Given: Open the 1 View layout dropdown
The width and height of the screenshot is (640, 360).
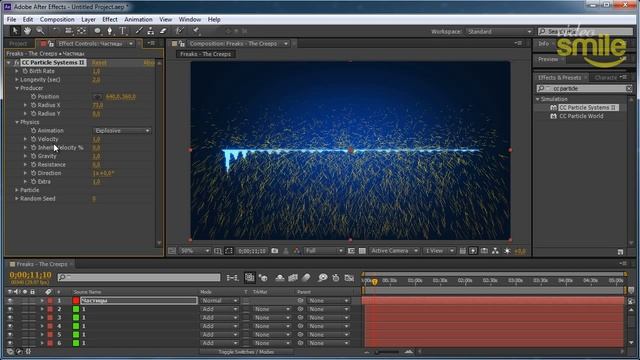Looking at the screenshot, I should coord(439,251).
